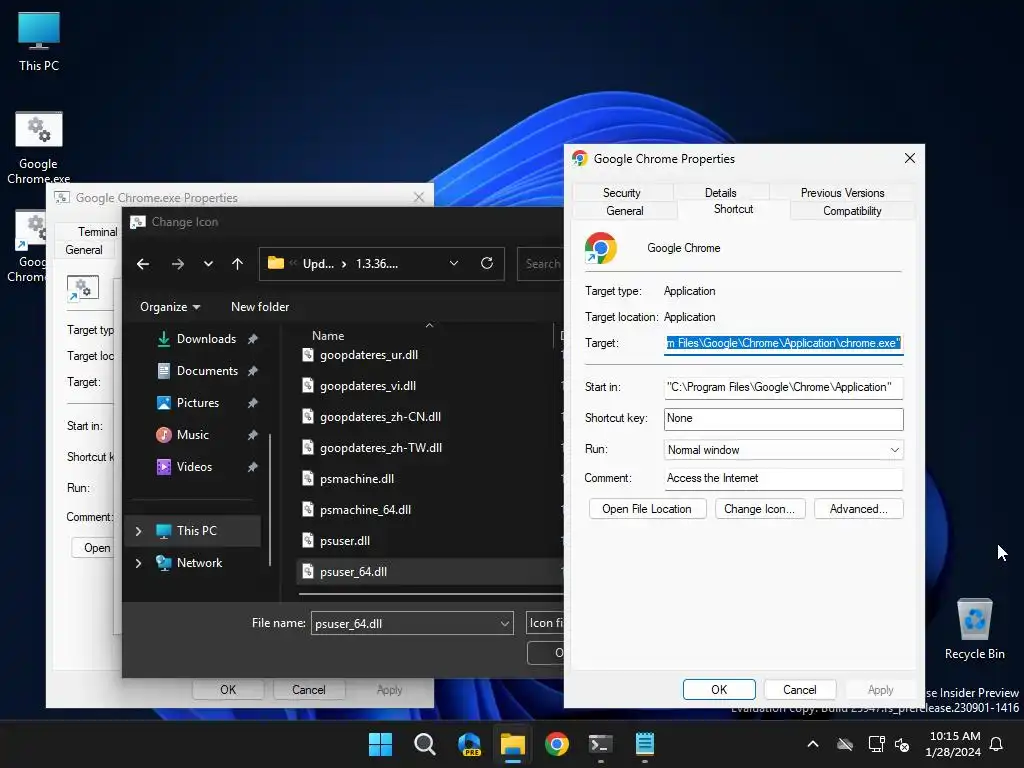Viewport: 1024px width, 768px height.
Task: Click pin icon beside Videos
Action: tap(253, 467)
